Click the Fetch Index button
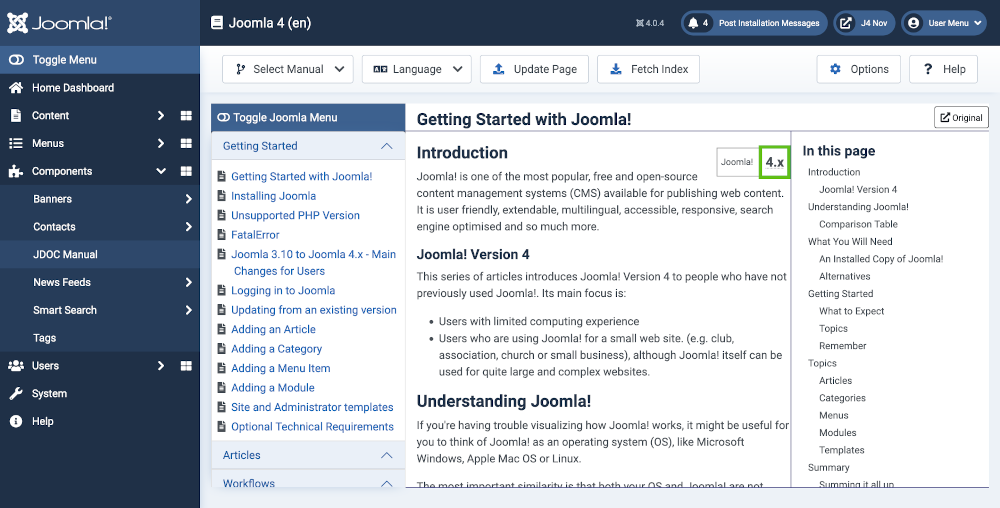The image size is (1000, 508). pos(648,69)
